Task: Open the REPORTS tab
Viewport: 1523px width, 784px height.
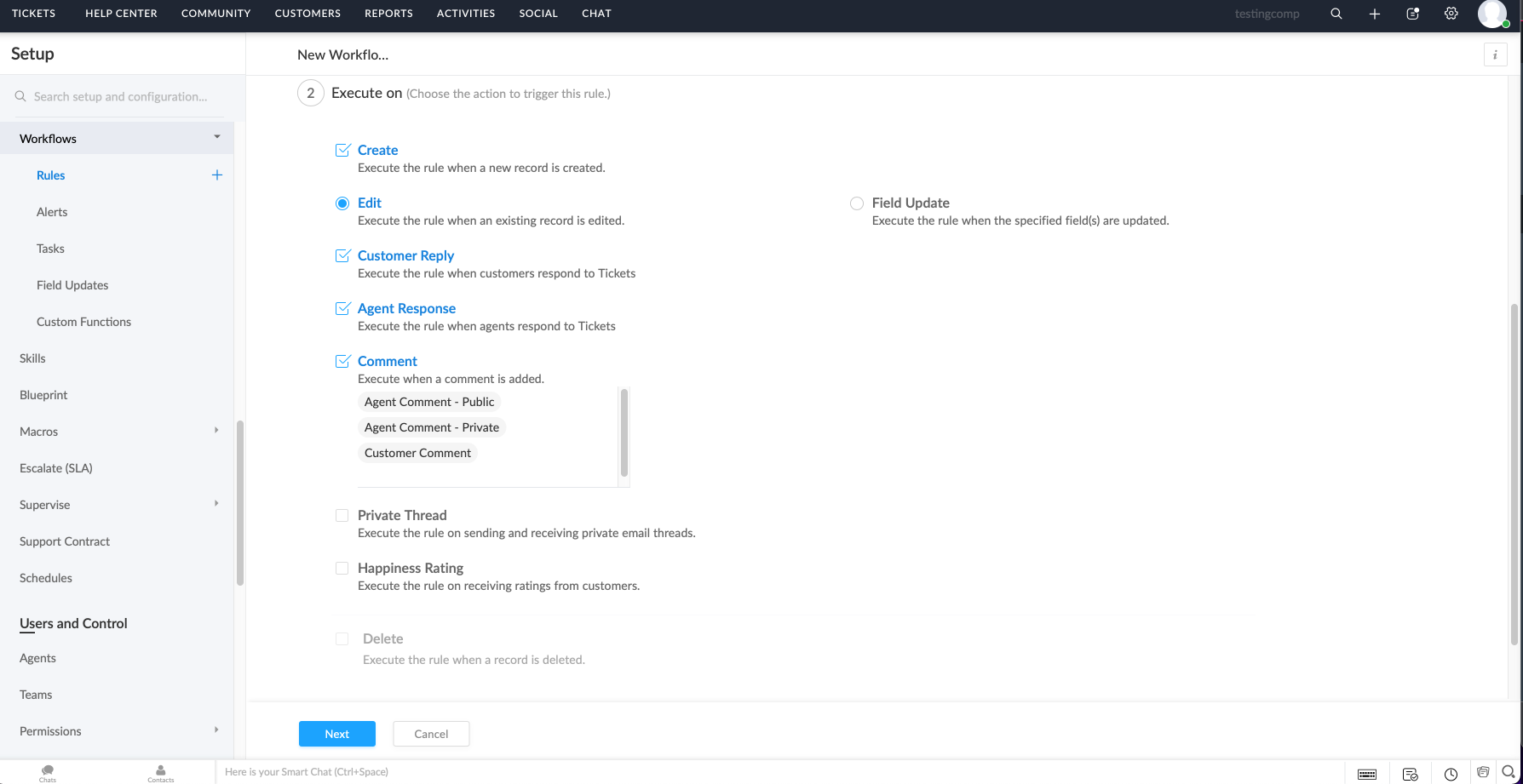Action: [x=388, y=14]
